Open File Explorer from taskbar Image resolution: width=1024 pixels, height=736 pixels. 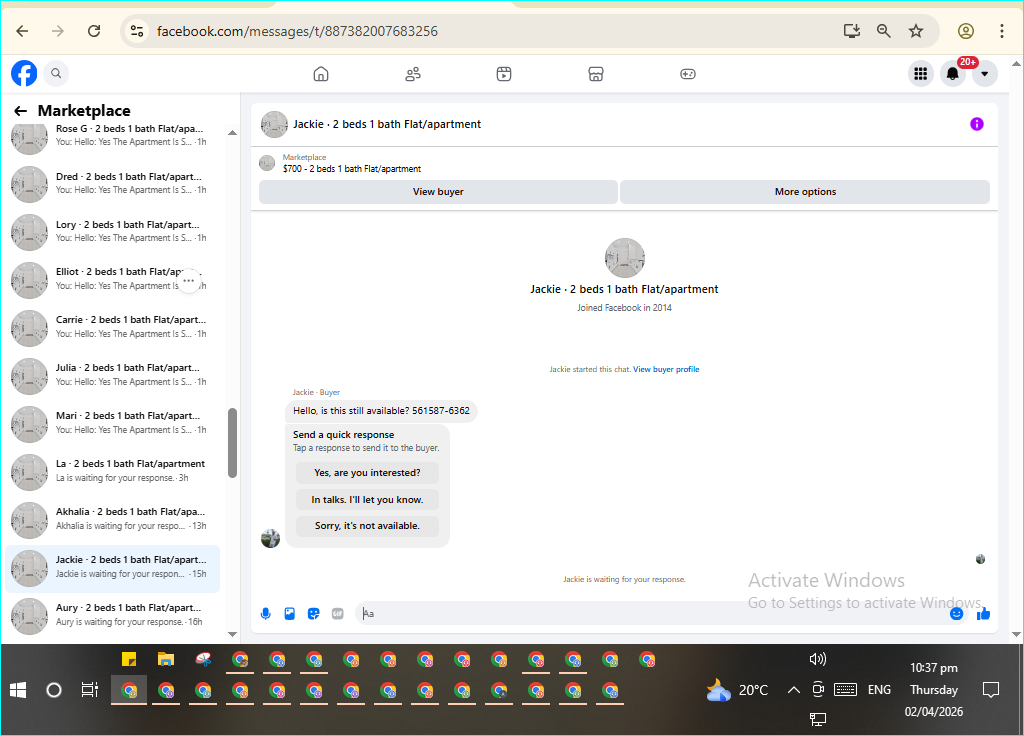click(166, 660)
